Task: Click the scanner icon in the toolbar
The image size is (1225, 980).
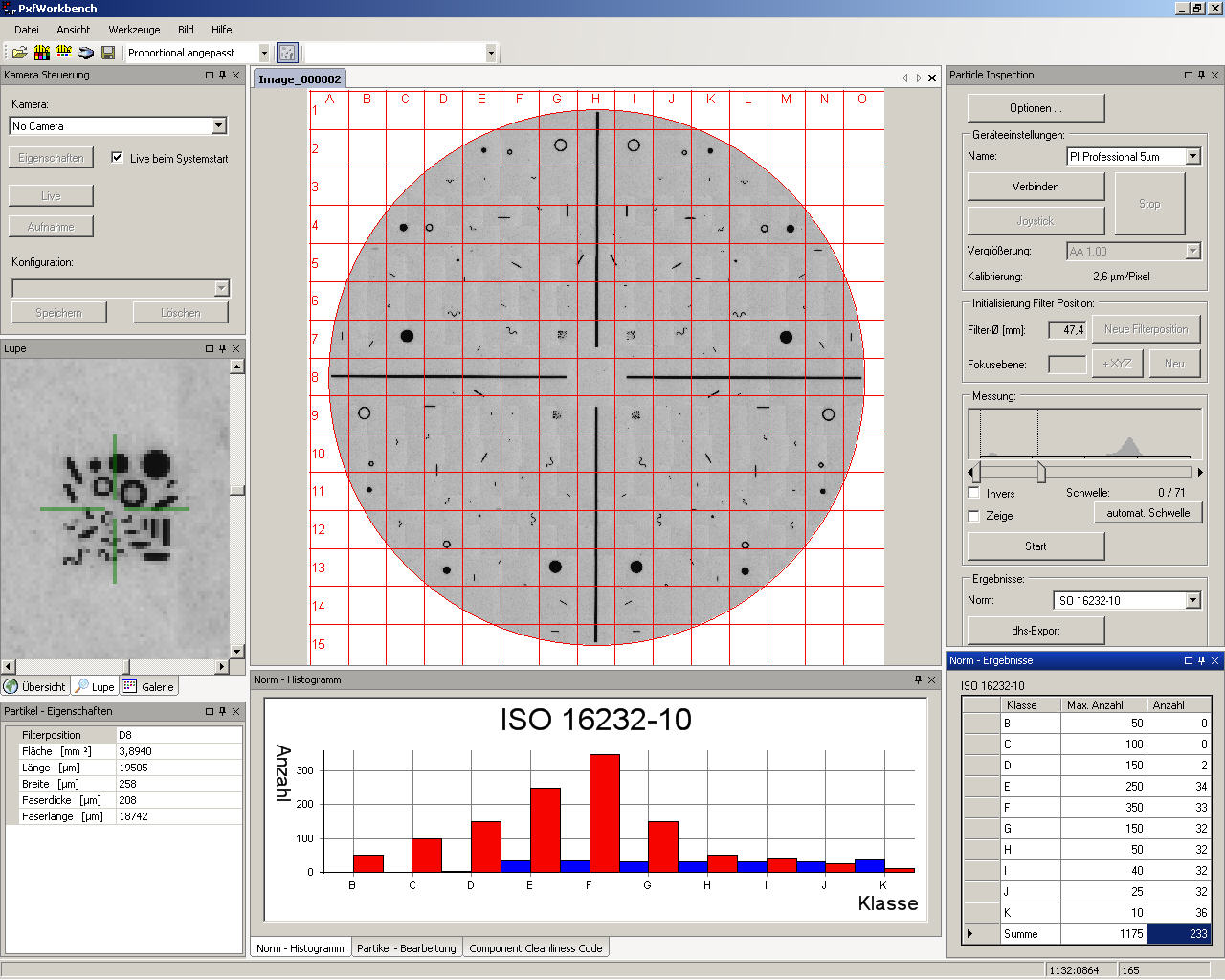Action: (x=86, y=53)
